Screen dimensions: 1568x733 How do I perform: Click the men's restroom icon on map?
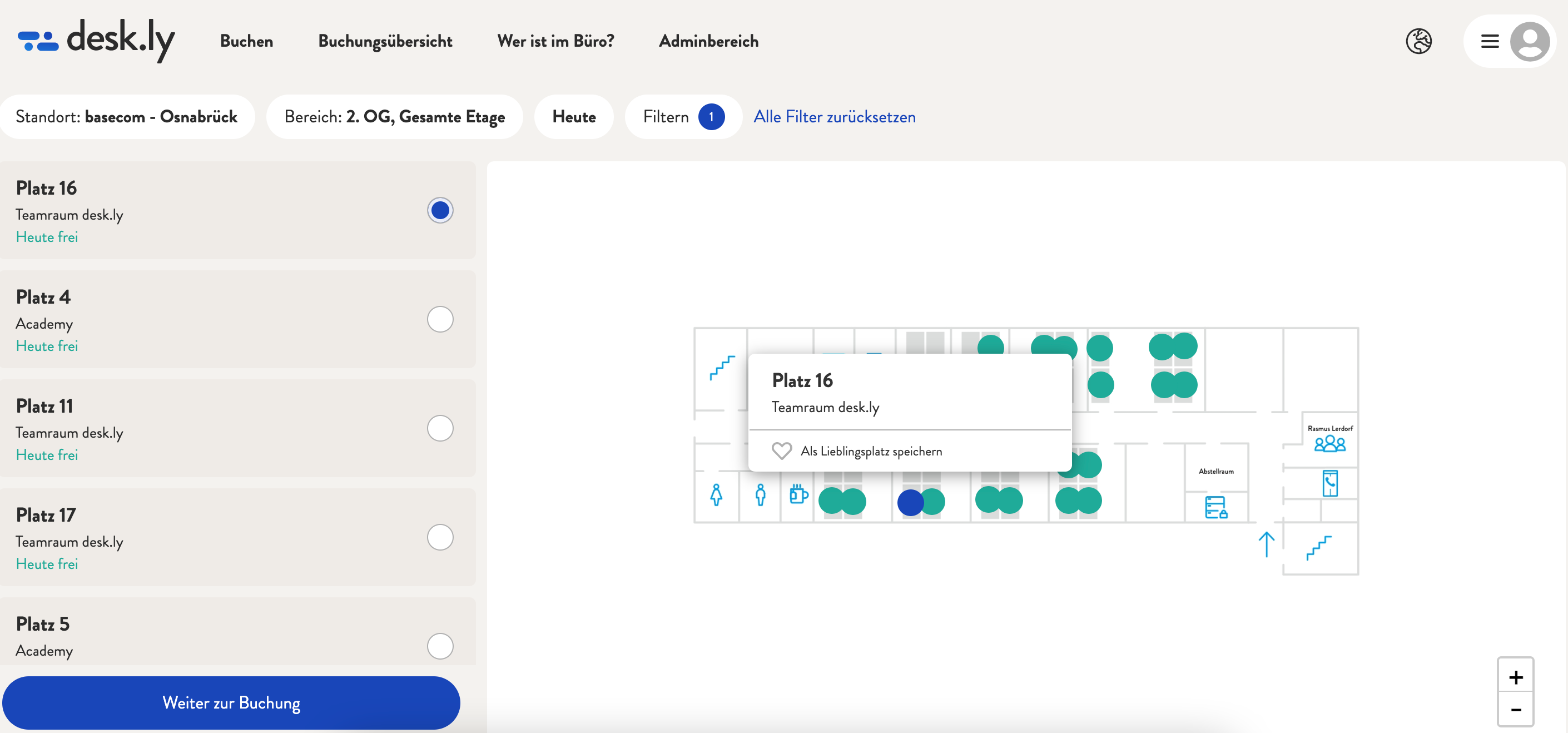tap(760, 494)
